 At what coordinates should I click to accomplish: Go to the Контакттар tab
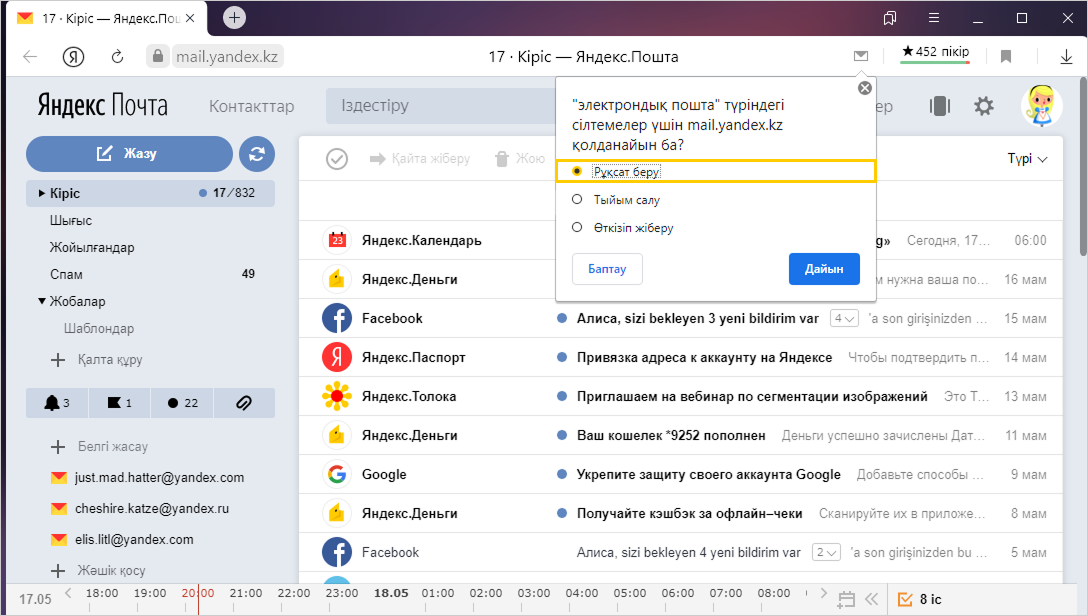(x=251, y=106)
